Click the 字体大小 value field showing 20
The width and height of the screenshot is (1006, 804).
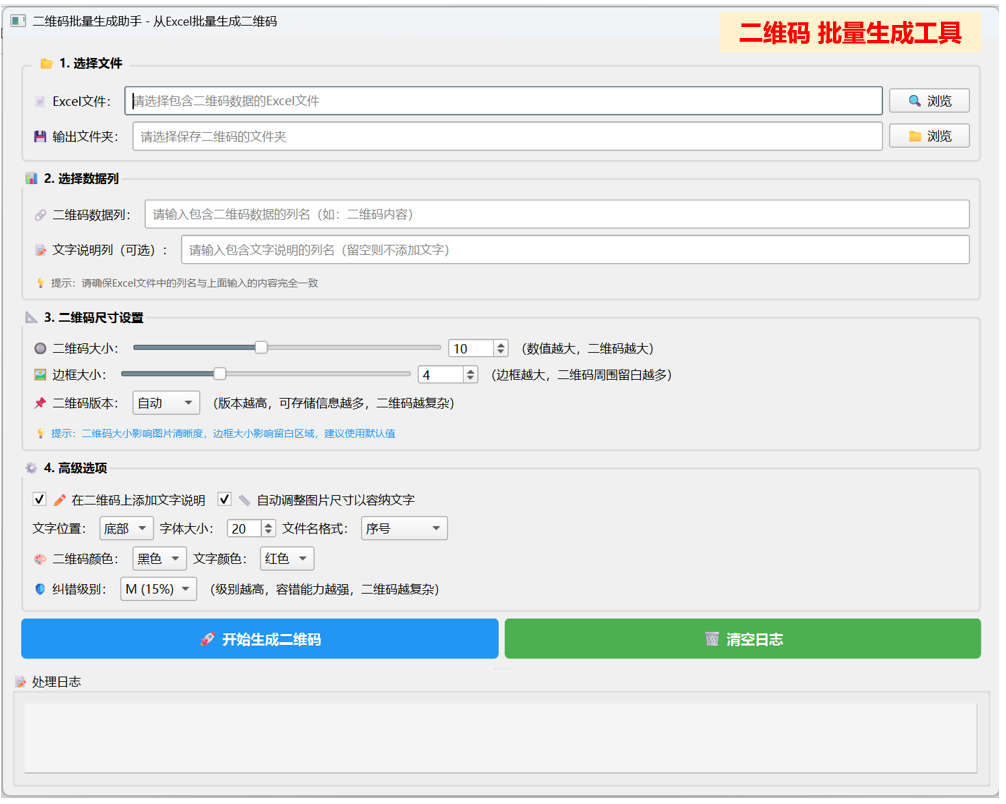pos(245,529)
